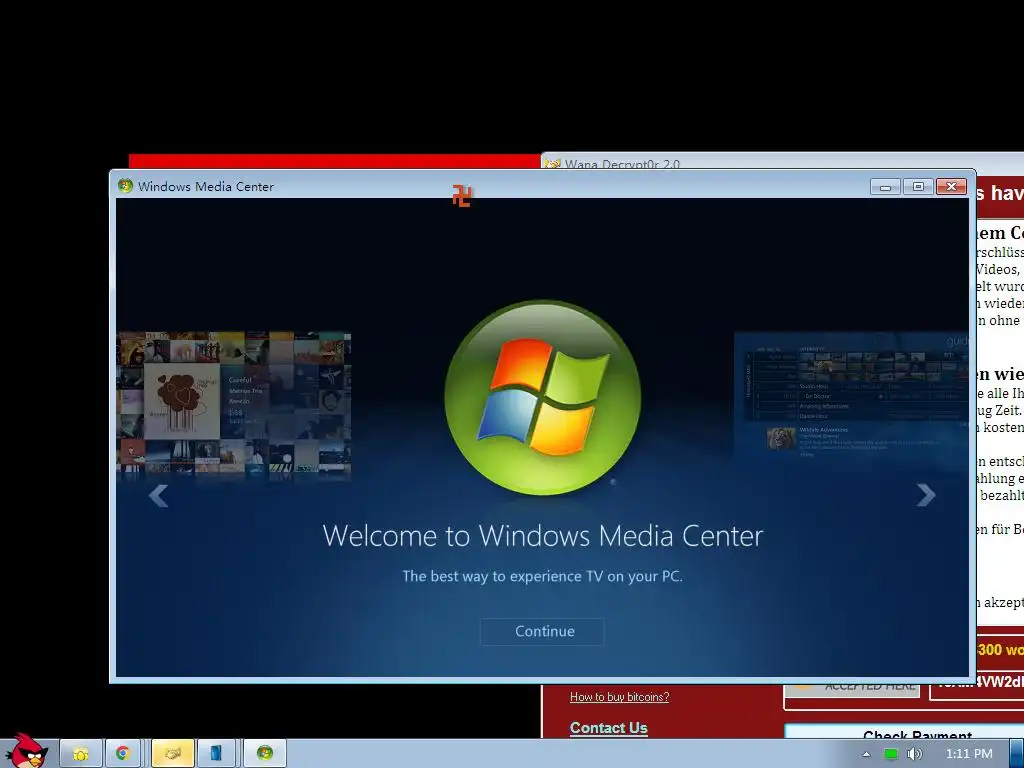Maximize the Windows Media Center window

pos(918,187)
